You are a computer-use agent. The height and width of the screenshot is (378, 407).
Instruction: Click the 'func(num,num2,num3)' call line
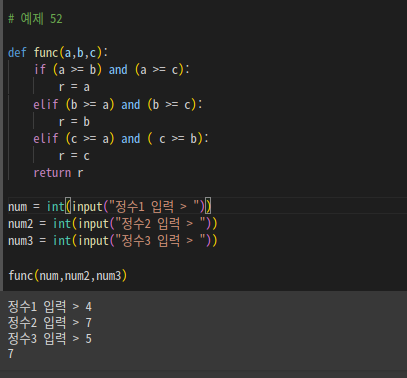point(68,276)
